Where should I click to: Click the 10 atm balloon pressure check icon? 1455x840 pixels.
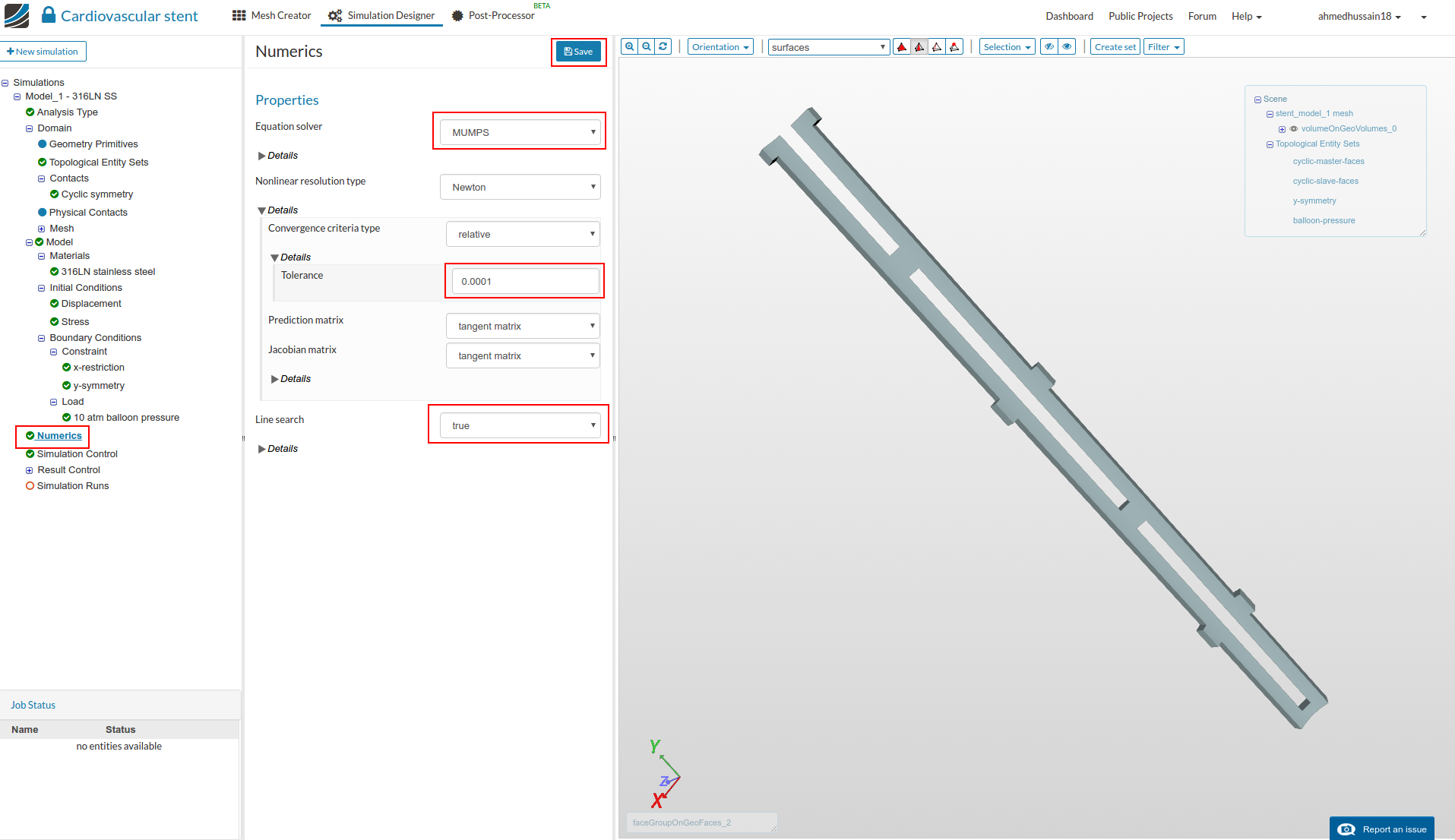point(67,418)
